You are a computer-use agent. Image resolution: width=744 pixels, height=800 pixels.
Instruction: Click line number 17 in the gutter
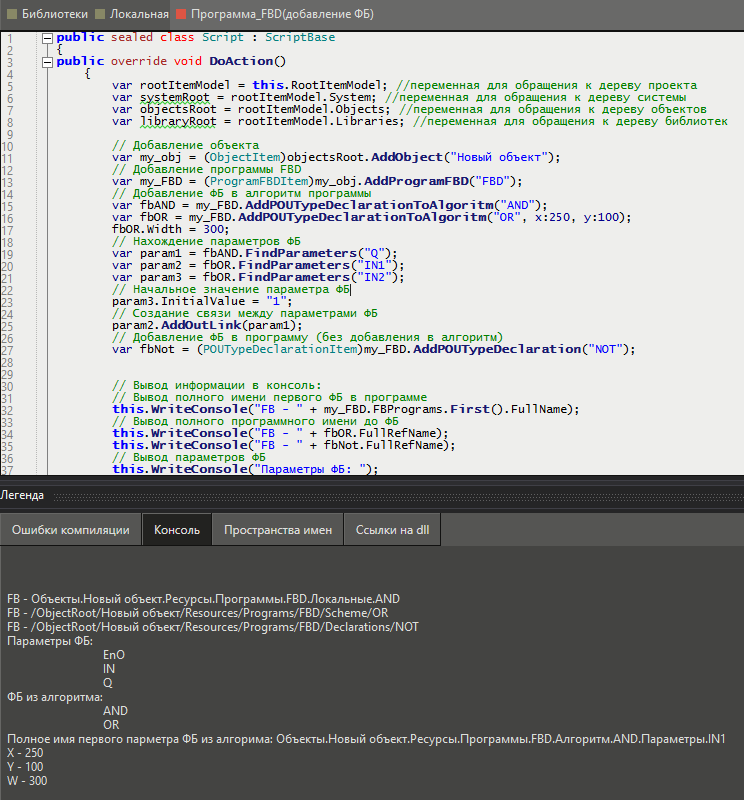[9, 229]
